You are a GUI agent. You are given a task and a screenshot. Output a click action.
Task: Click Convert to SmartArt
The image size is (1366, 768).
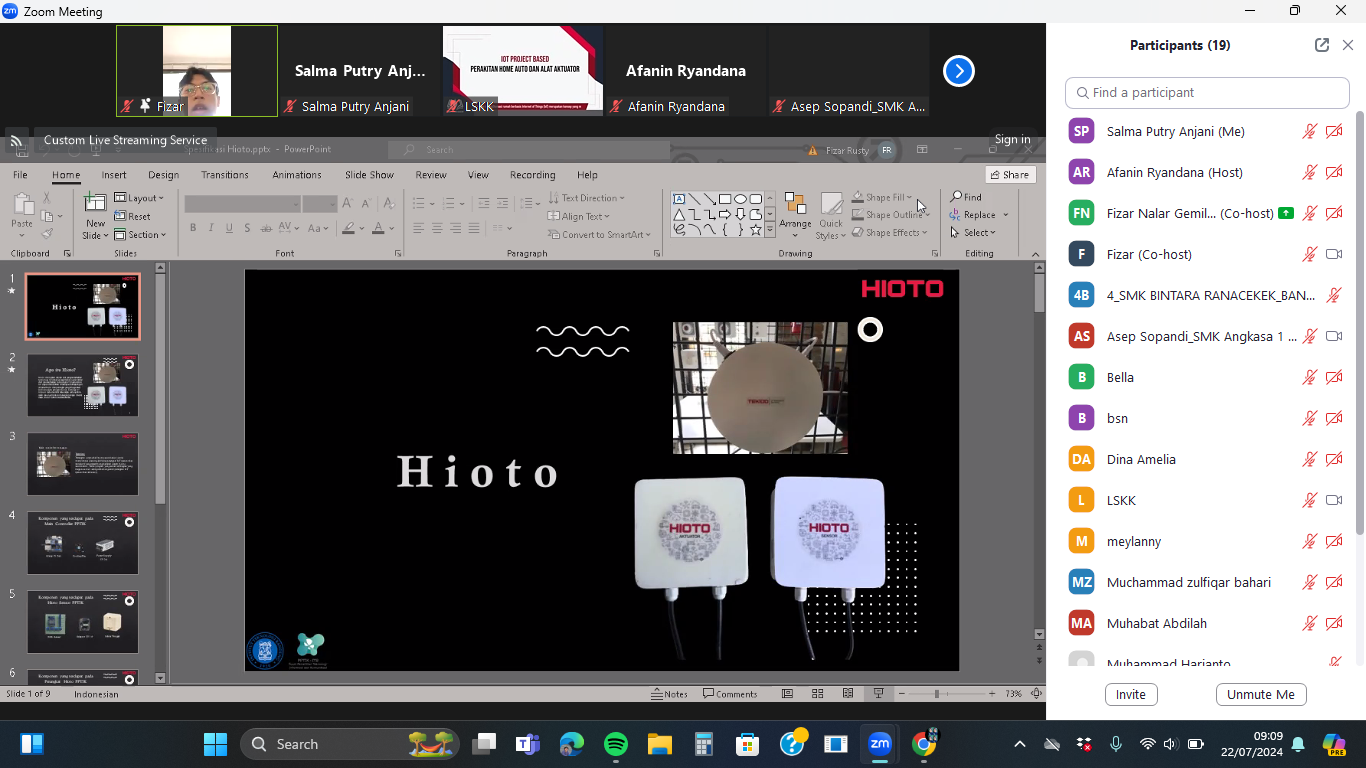point(600,235)
